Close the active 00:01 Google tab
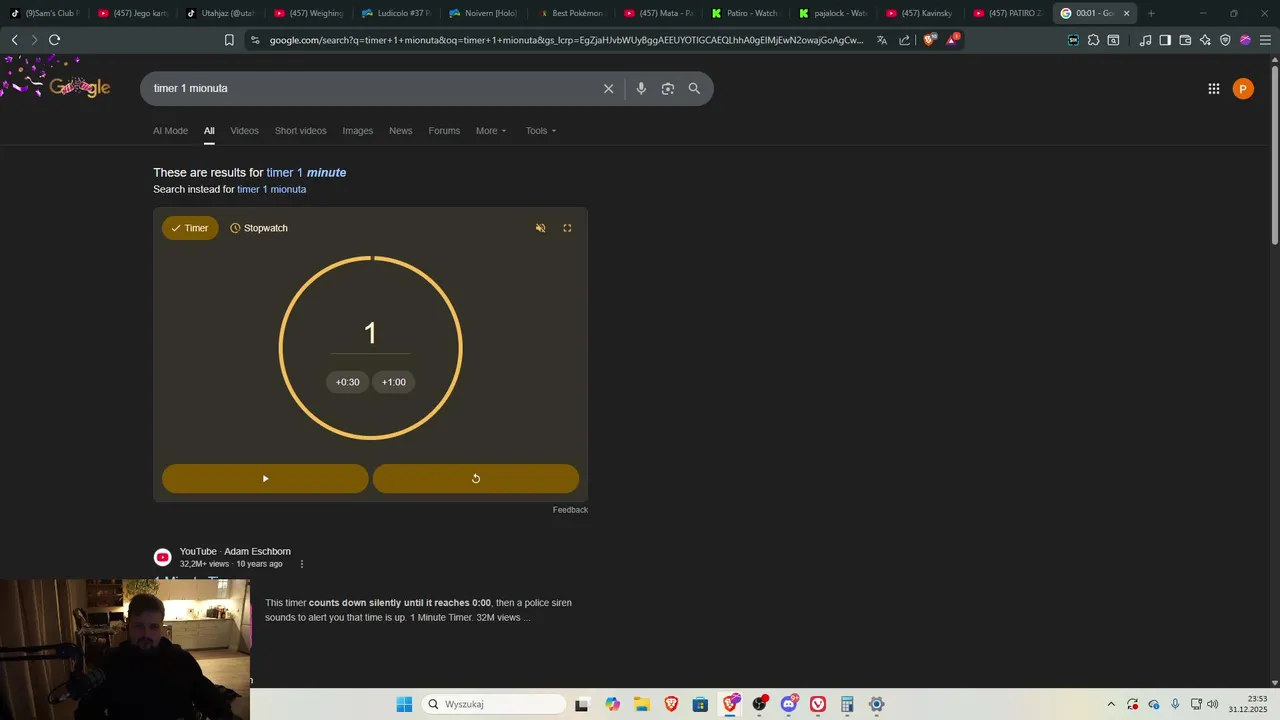 tap(1127, 13)
